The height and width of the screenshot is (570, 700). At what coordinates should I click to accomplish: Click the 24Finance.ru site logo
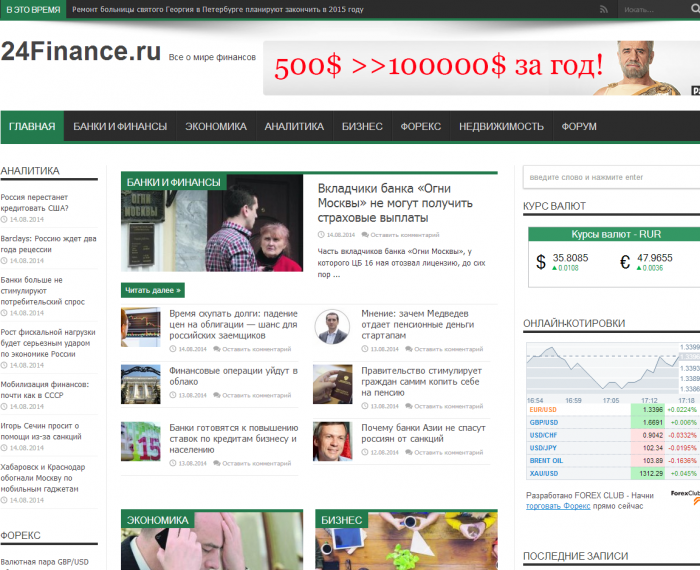click(81, 51)
